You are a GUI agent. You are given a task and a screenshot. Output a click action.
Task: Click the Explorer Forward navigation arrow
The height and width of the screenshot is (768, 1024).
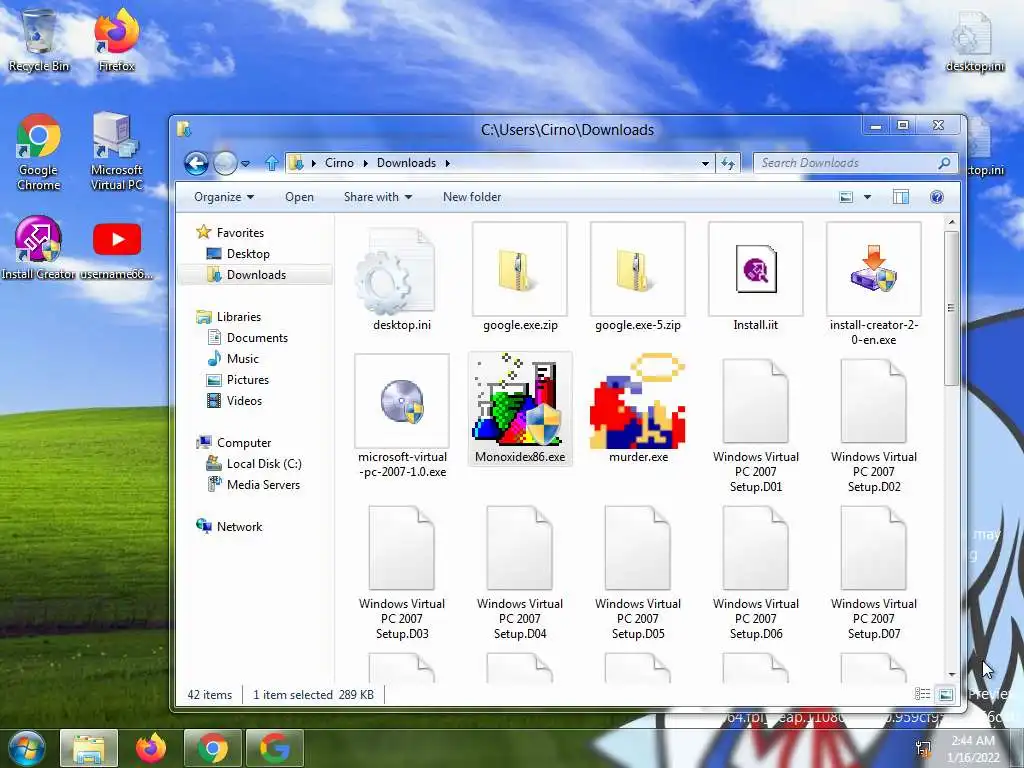click(225, 163)
